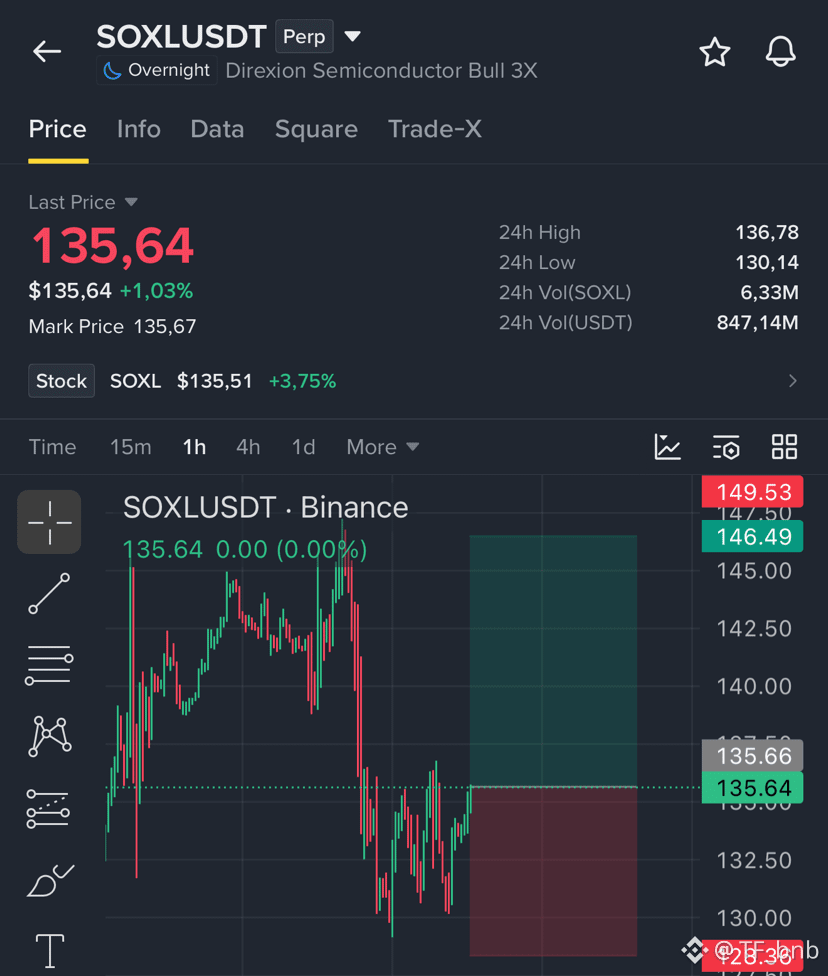Tap the Perp contract type badge
The image size is (828, 976).
pos(304,37)
